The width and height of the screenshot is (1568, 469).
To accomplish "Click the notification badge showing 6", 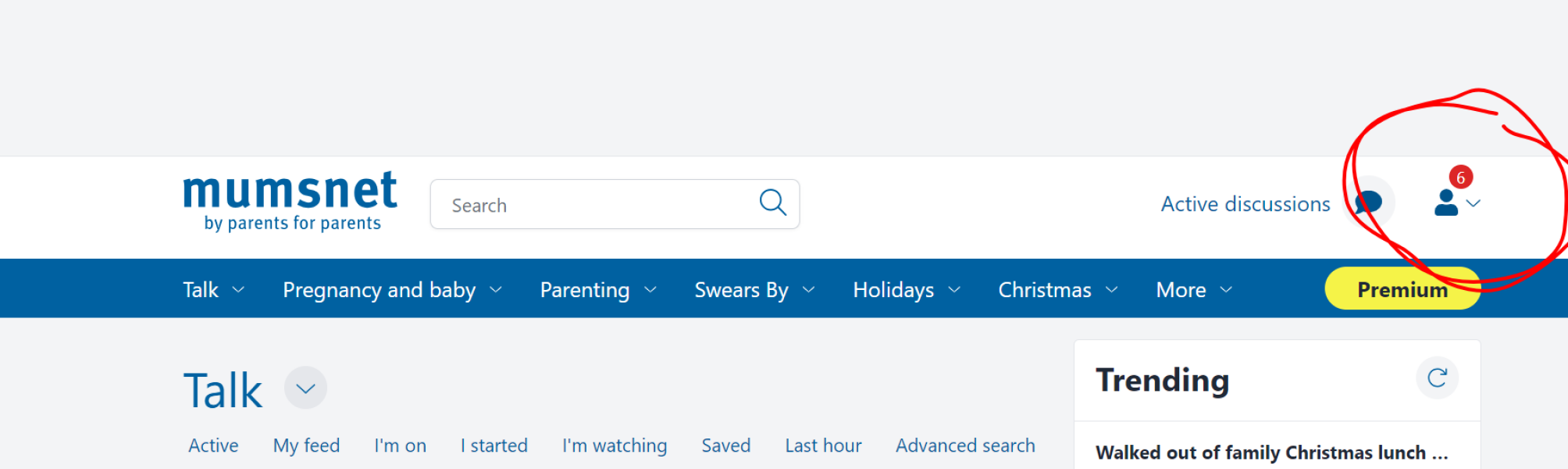I will (x=1462, y=177).
